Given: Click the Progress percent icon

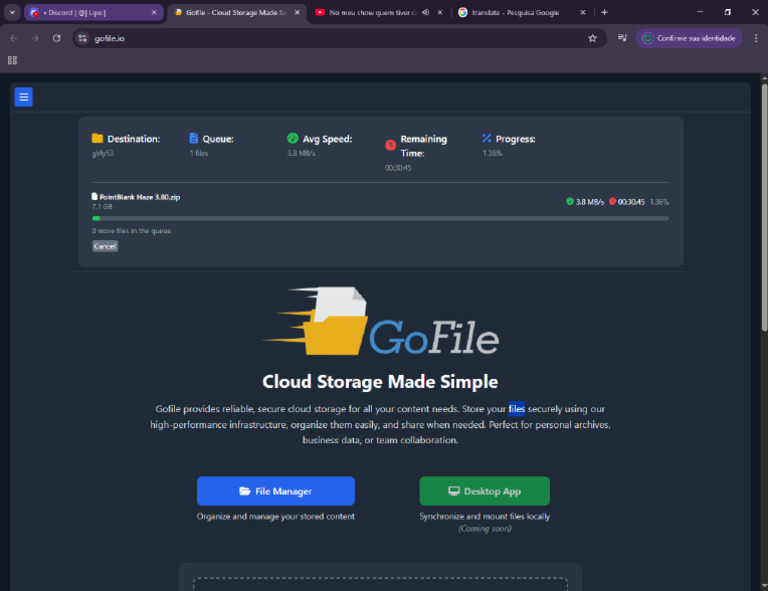Looking at the screenshot, I should [x=486, y=139].
